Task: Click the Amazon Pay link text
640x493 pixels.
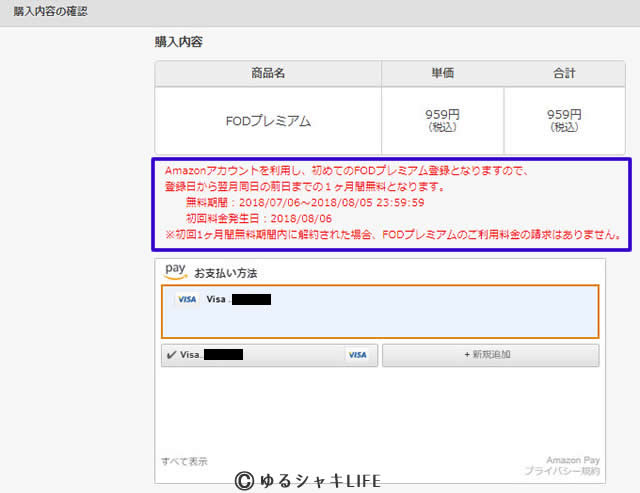Action: (x=573, y=460)
